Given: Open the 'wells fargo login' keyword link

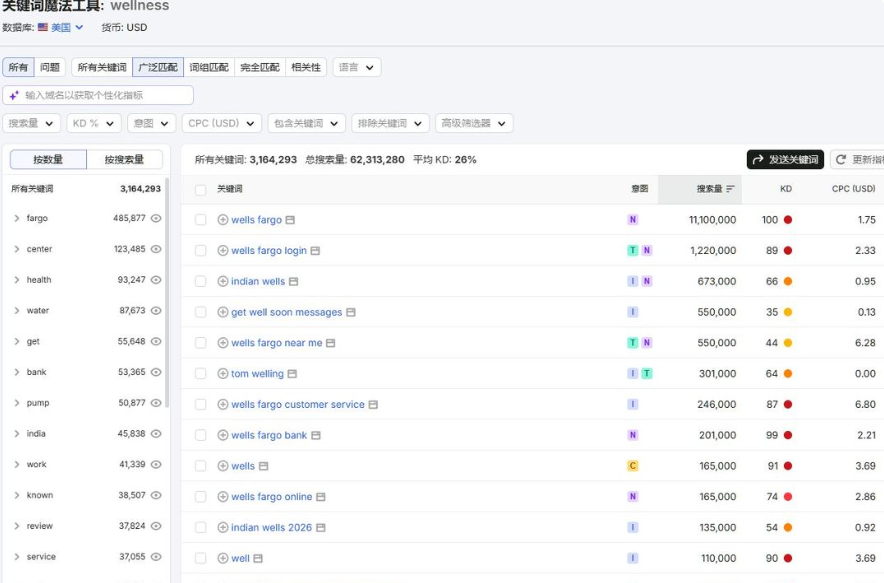Looking at the screenshot, I should 269,250.
